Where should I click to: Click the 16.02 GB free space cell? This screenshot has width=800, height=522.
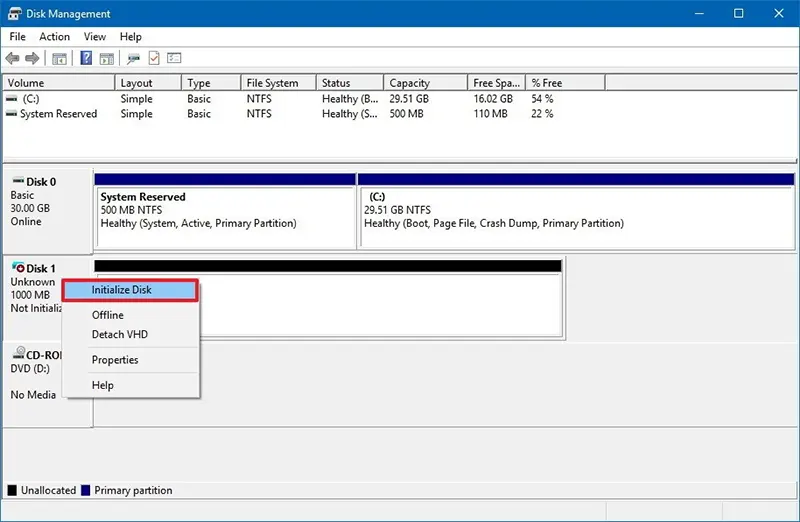(493, 98)
